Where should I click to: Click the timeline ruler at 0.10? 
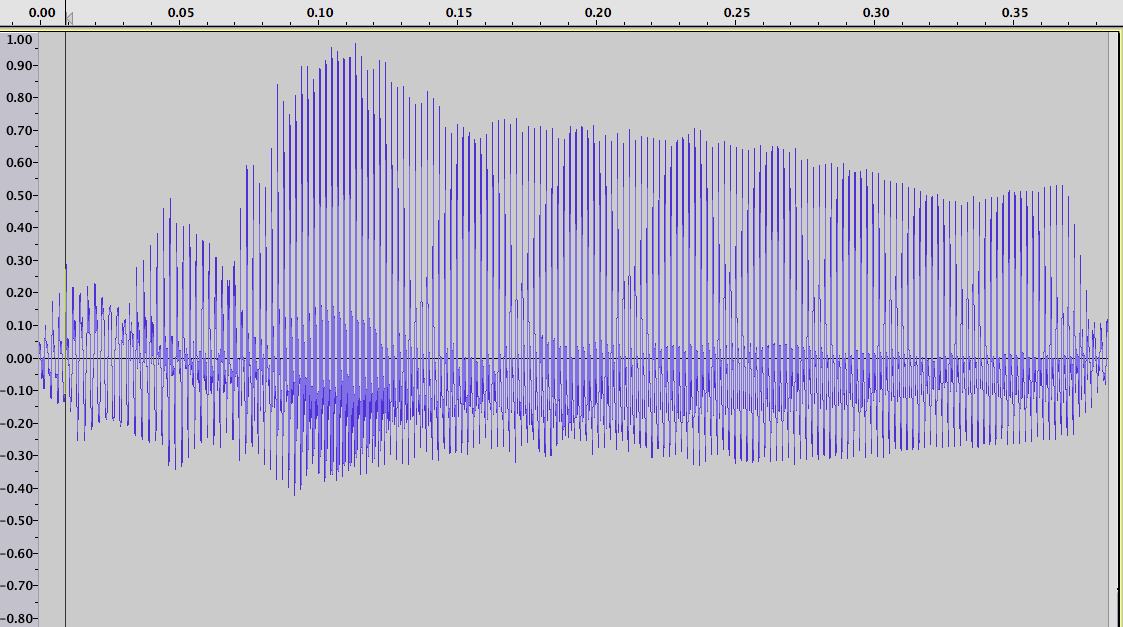click(320, 12)
